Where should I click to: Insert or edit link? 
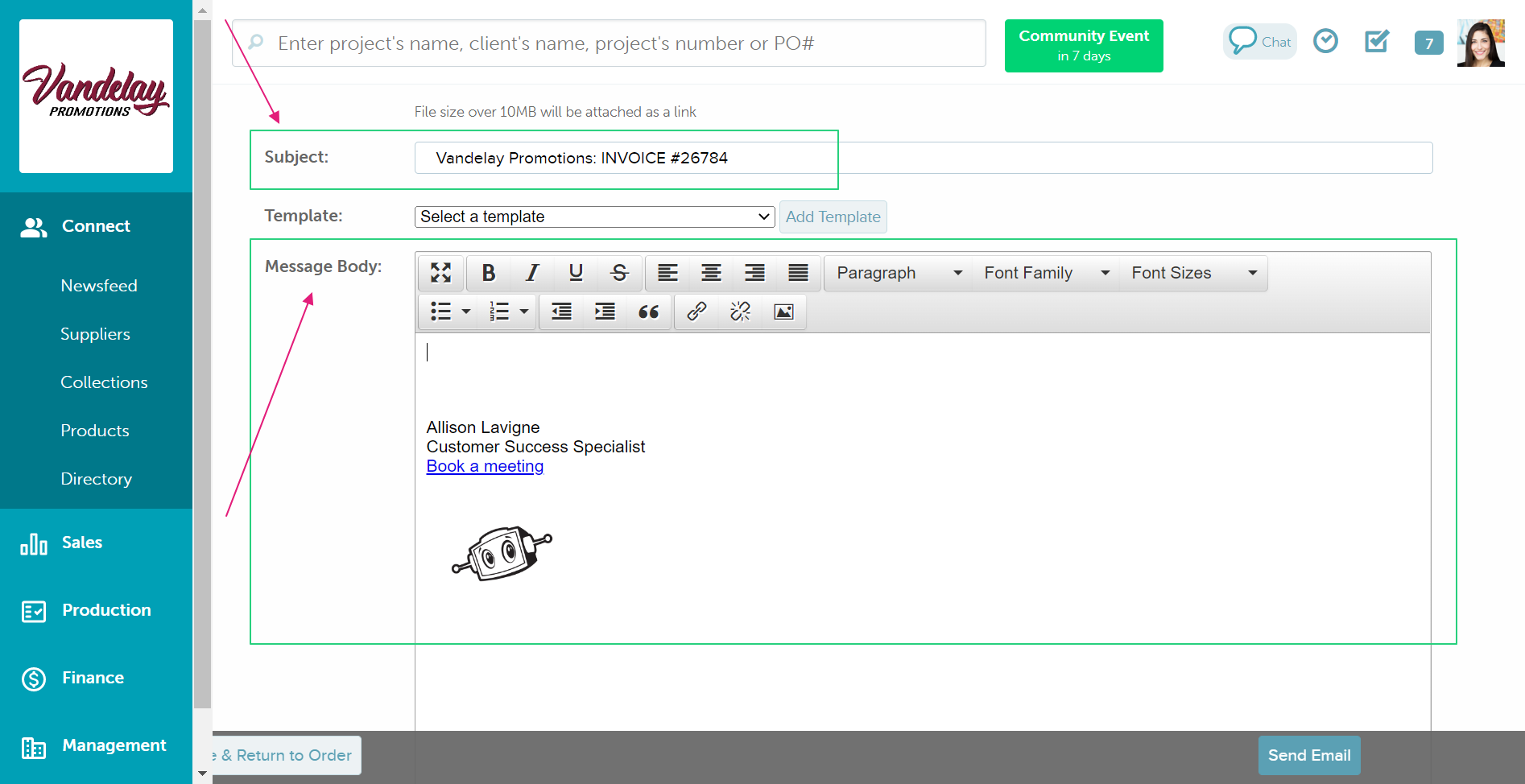(x=696, y=312)
